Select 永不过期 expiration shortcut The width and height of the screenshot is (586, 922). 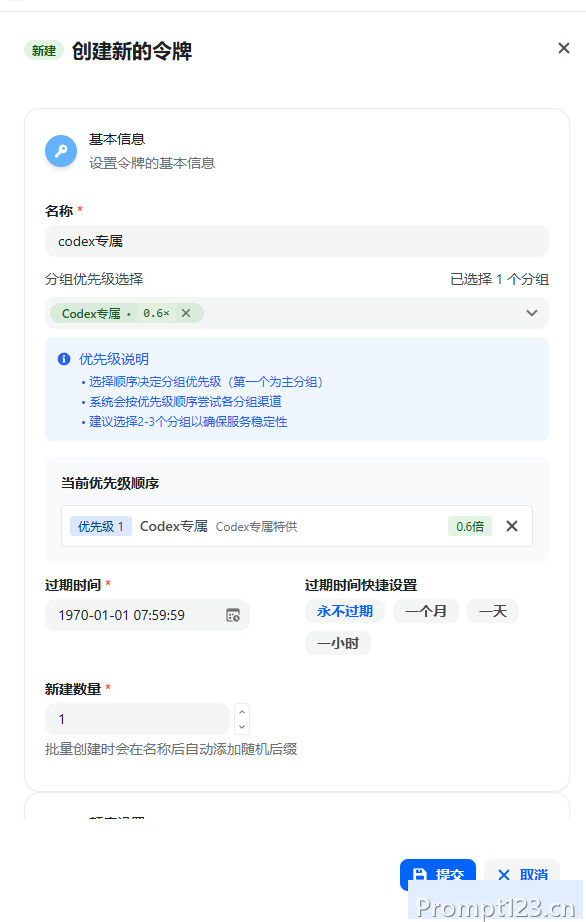pos(344,611)
